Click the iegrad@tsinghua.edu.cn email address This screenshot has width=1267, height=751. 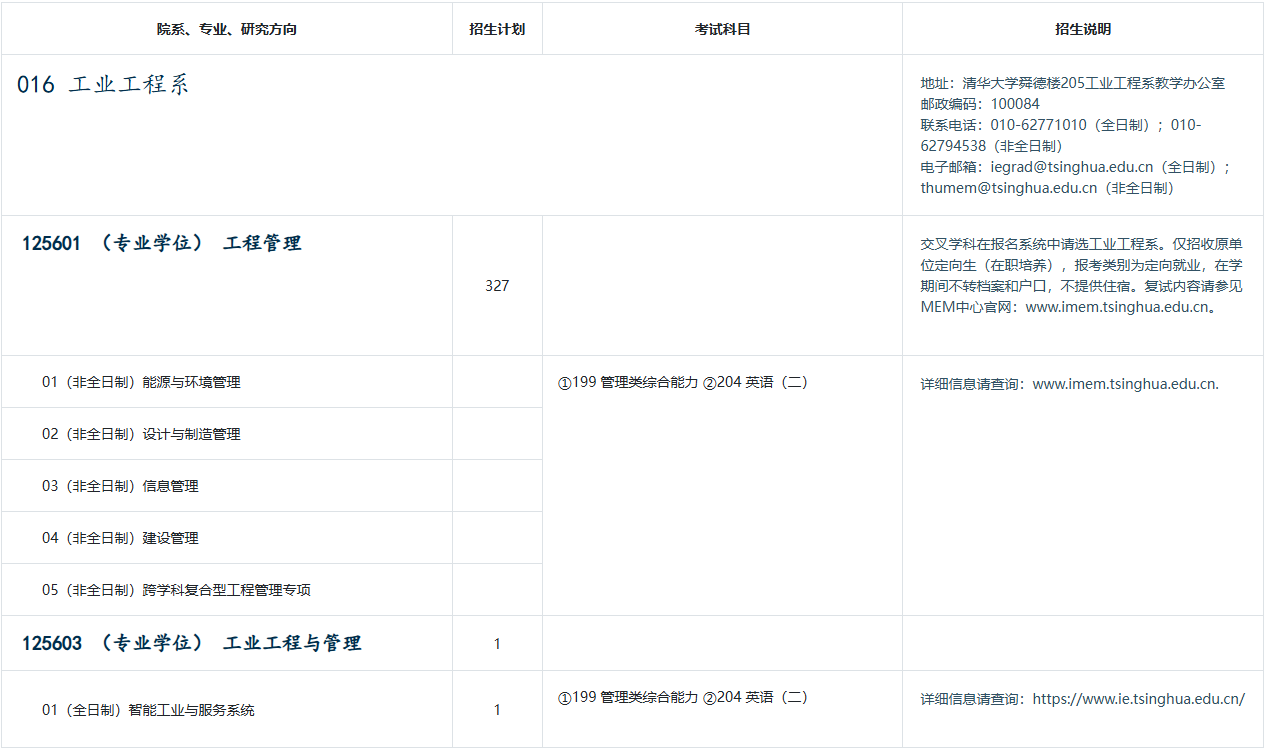pyautogui.click(x=1071, y=167)
